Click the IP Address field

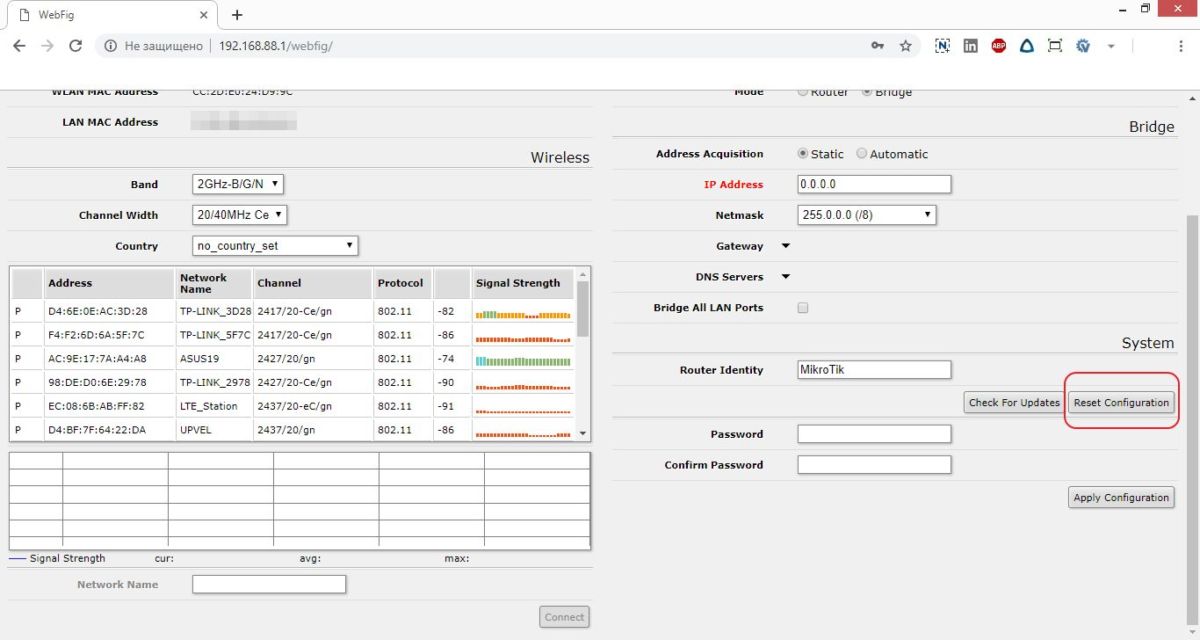tap(874, 184)
